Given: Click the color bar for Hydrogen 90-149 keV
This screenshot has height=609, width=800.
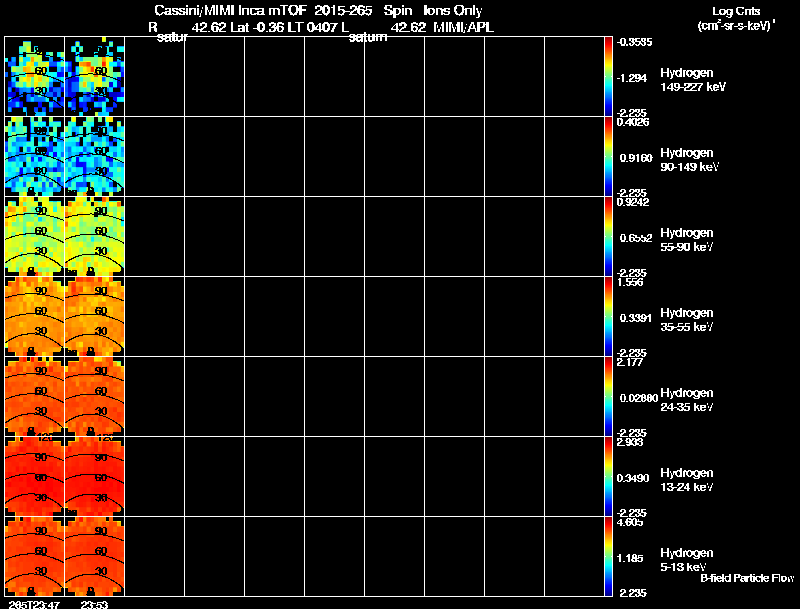Looking at the screenshot, I should point(608,157).
